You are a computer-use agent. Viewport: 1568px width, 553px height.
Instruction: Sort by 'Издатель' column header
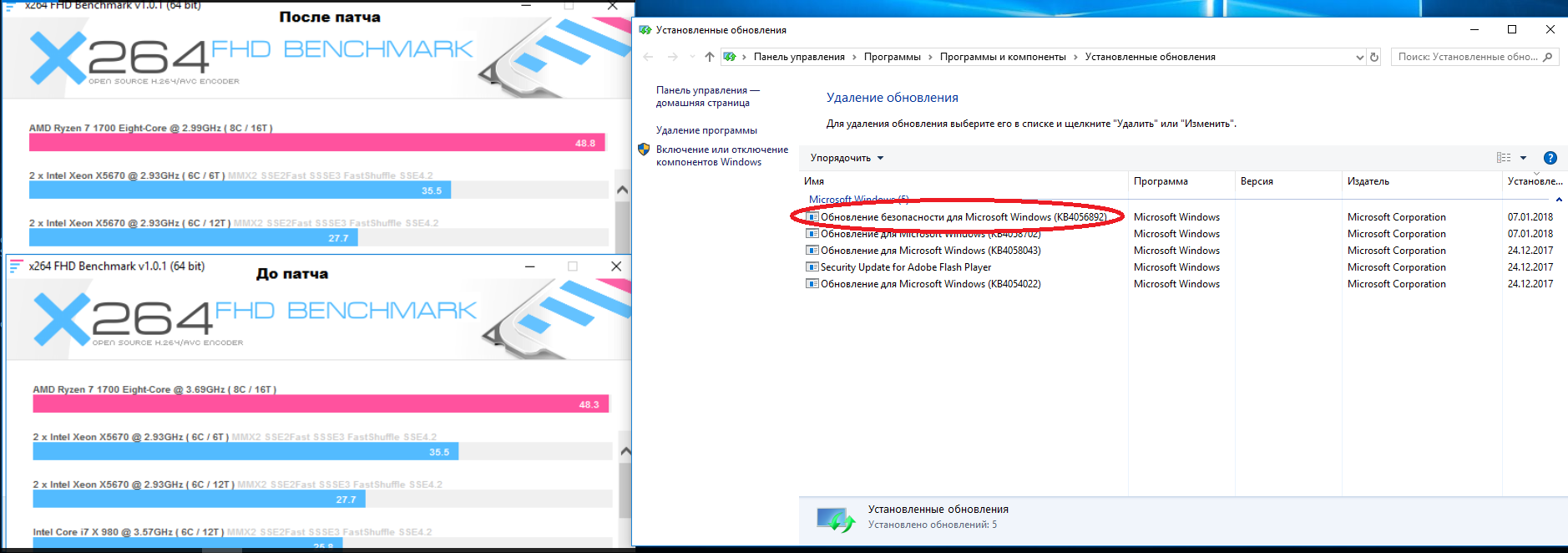coord(1421,181)
